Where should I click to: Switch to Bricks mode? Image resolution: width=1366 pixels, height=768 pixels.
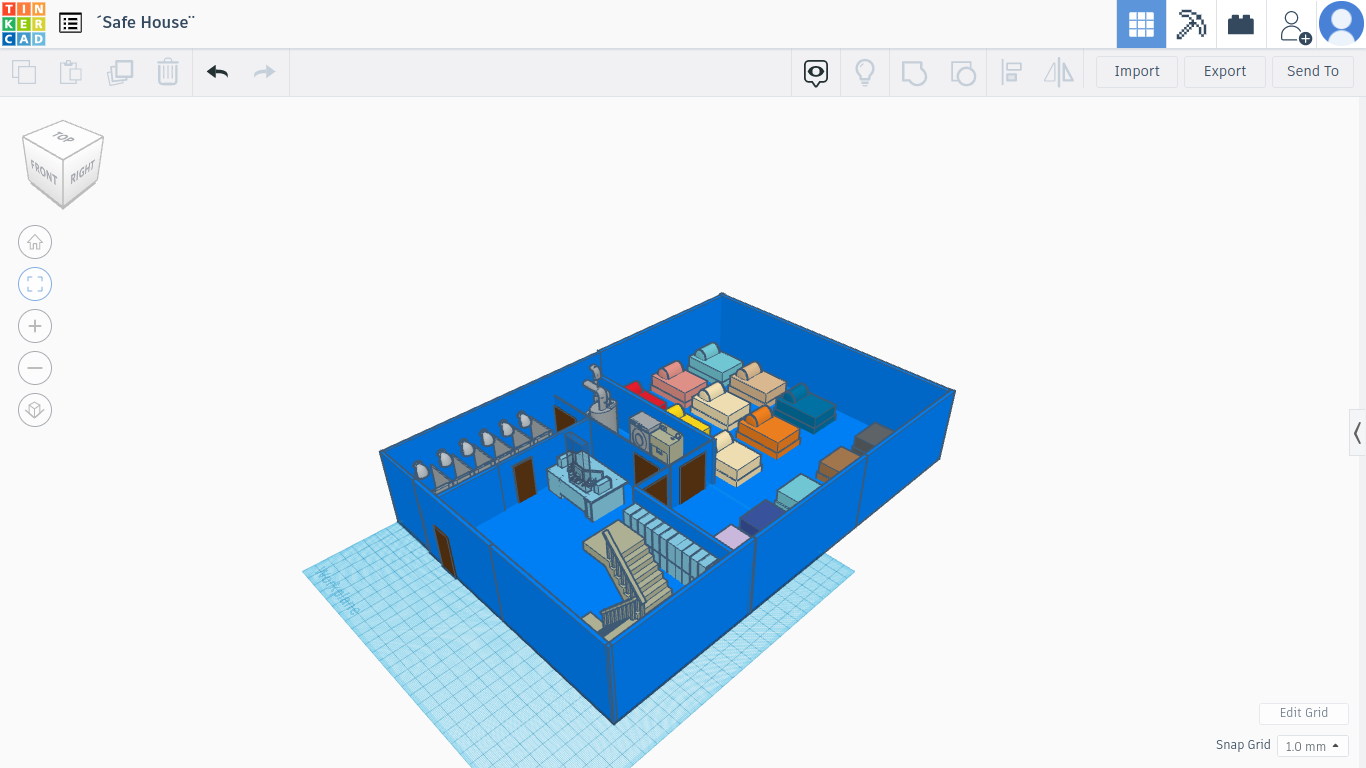coord(1241,24)
